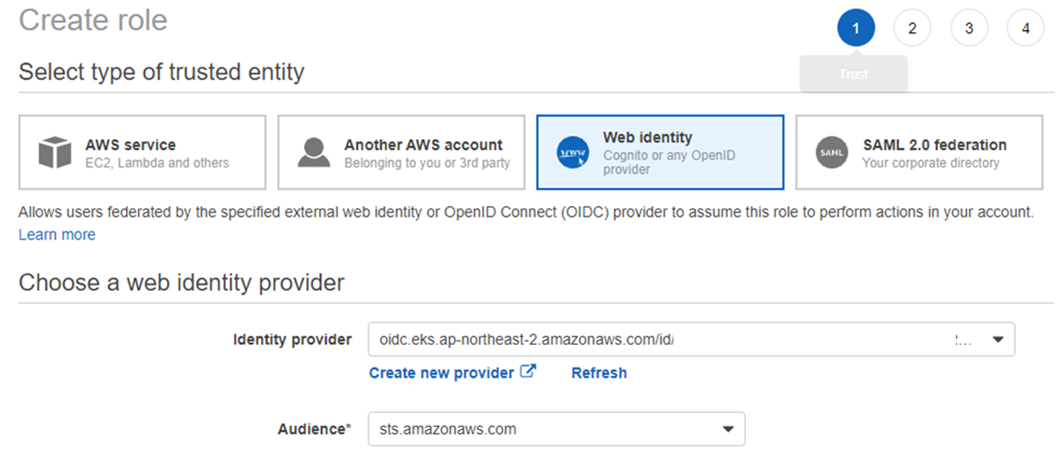Viewport: 1064px width, 457px height.
Task: Click the Create new provider link
Action: 442,373
